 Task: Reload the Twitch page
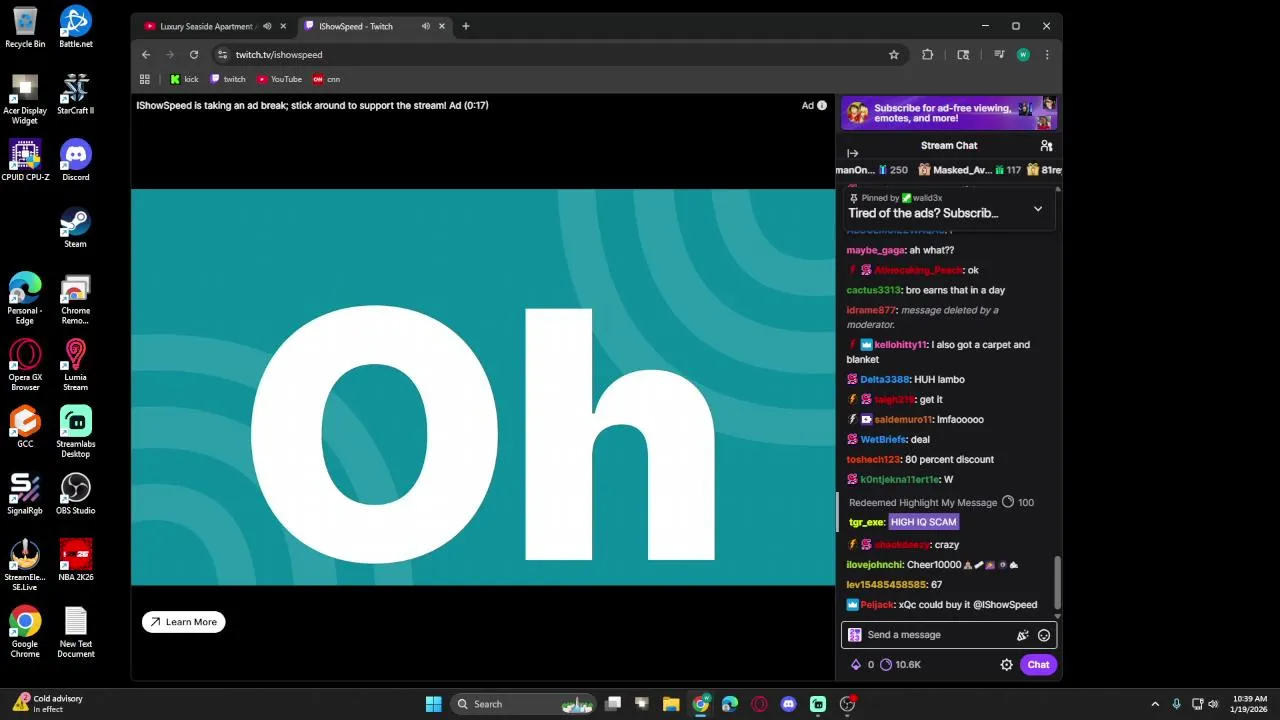point(194,55)
